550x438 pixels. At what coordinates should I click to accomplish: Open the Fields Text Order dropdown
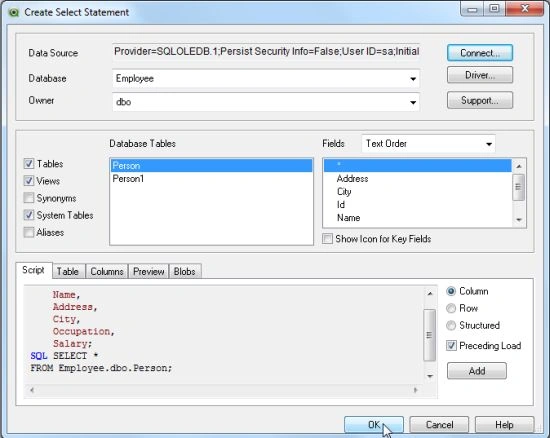point(428,144)
